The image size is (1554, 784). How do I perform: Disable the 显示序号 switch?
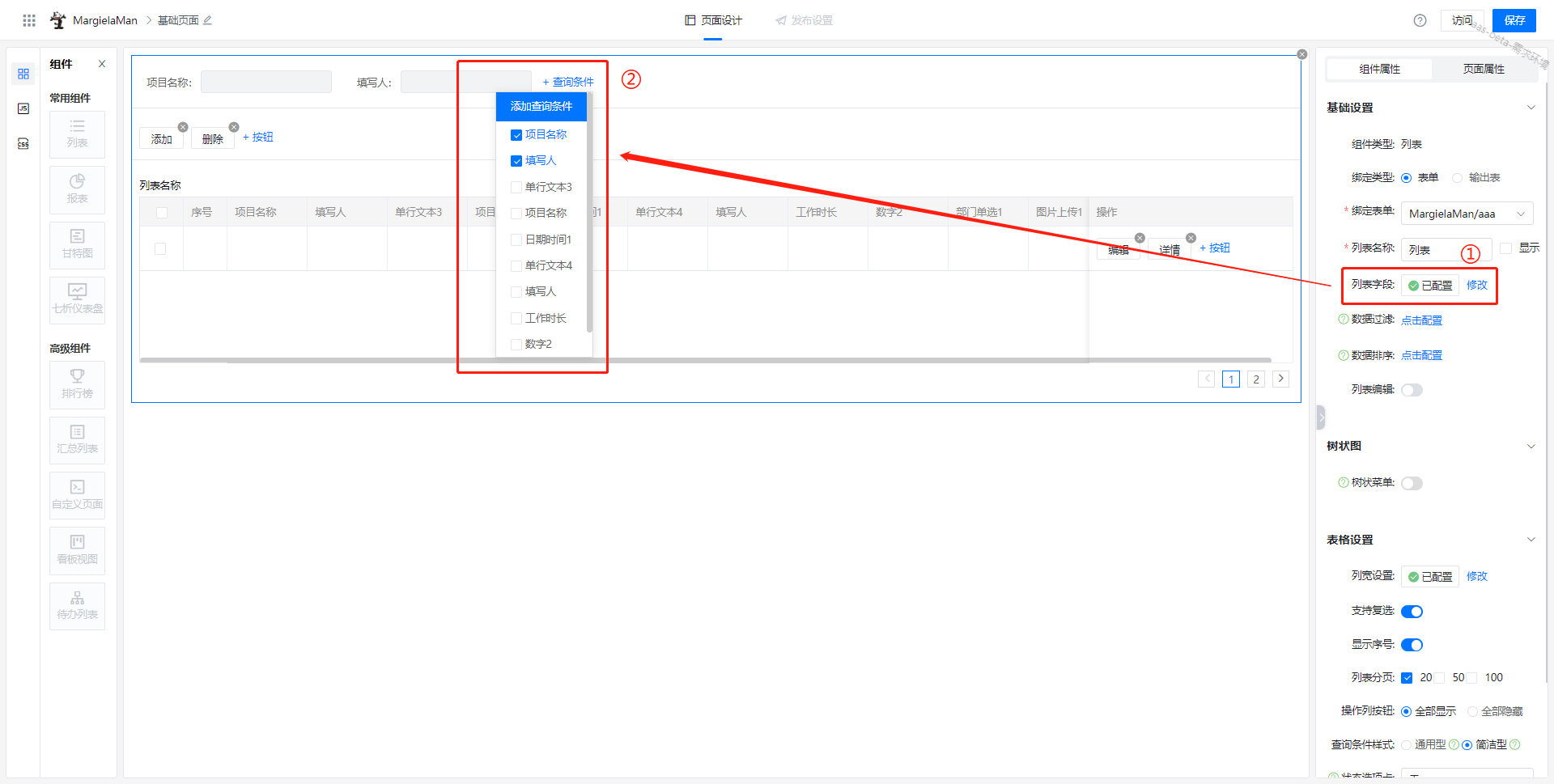(x=1412, y=645)
